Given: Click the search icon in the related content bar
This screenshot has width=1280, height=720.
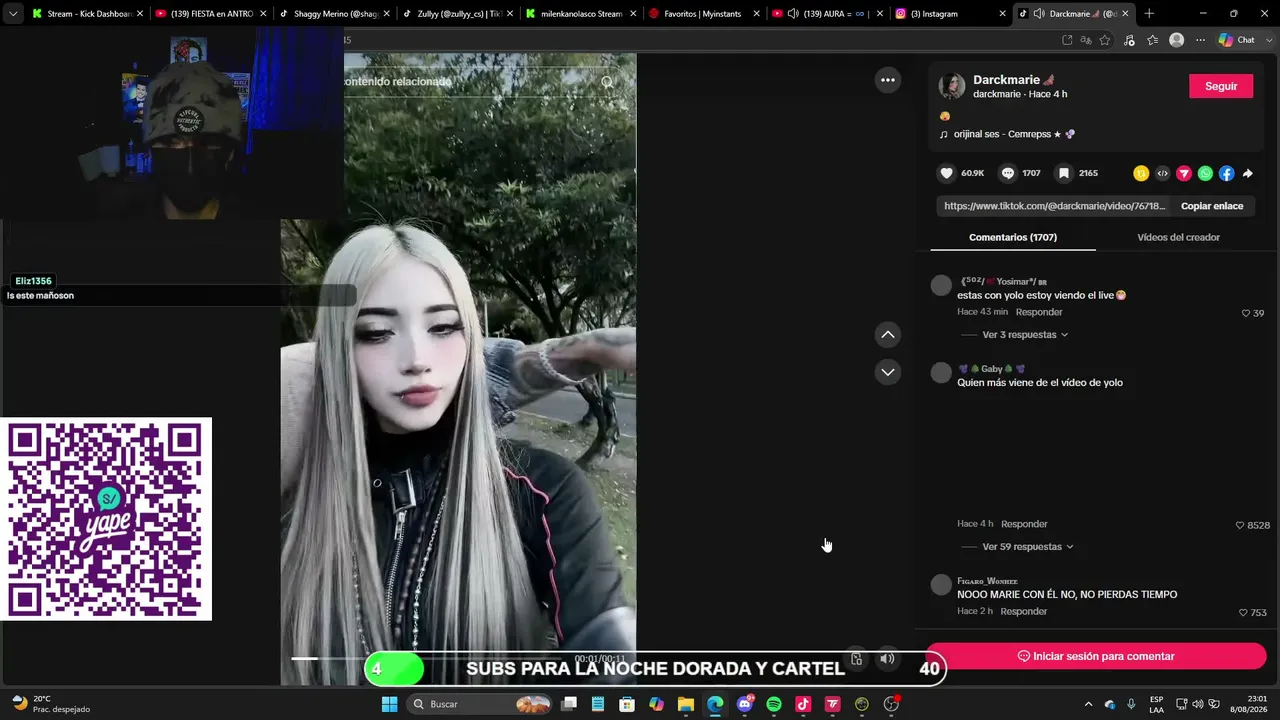Looking at the screenshot, I should tap(607, 82).
